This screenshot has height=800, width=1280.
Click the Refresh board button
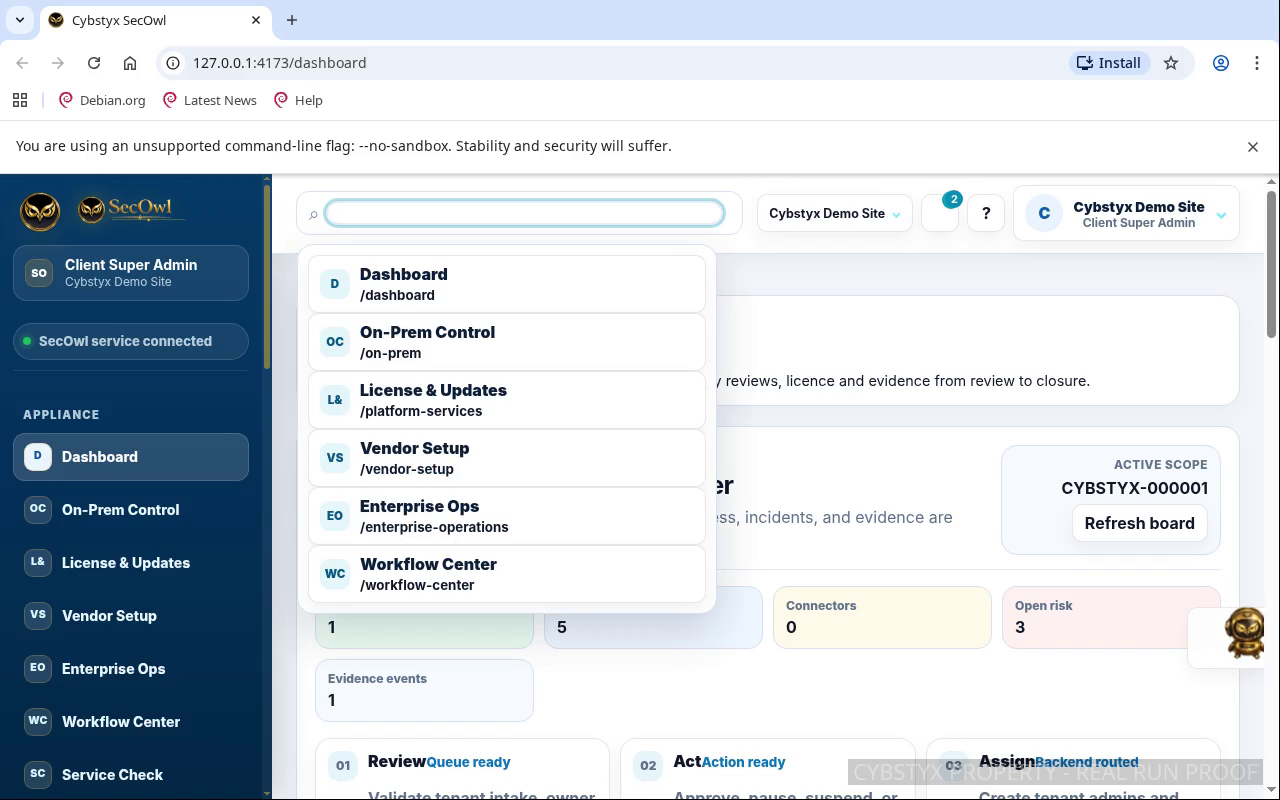coord(1139,523)
